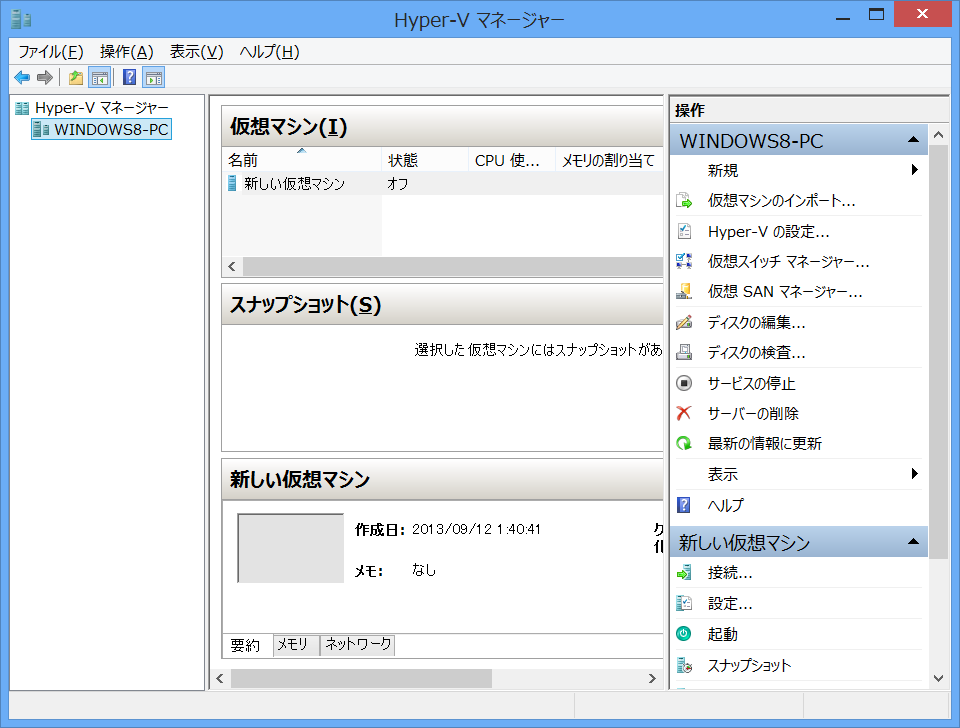Open 仮想 SAN マネージャー... action
Viewport: 960px width, 728px height.
click(x=785, y=291)
